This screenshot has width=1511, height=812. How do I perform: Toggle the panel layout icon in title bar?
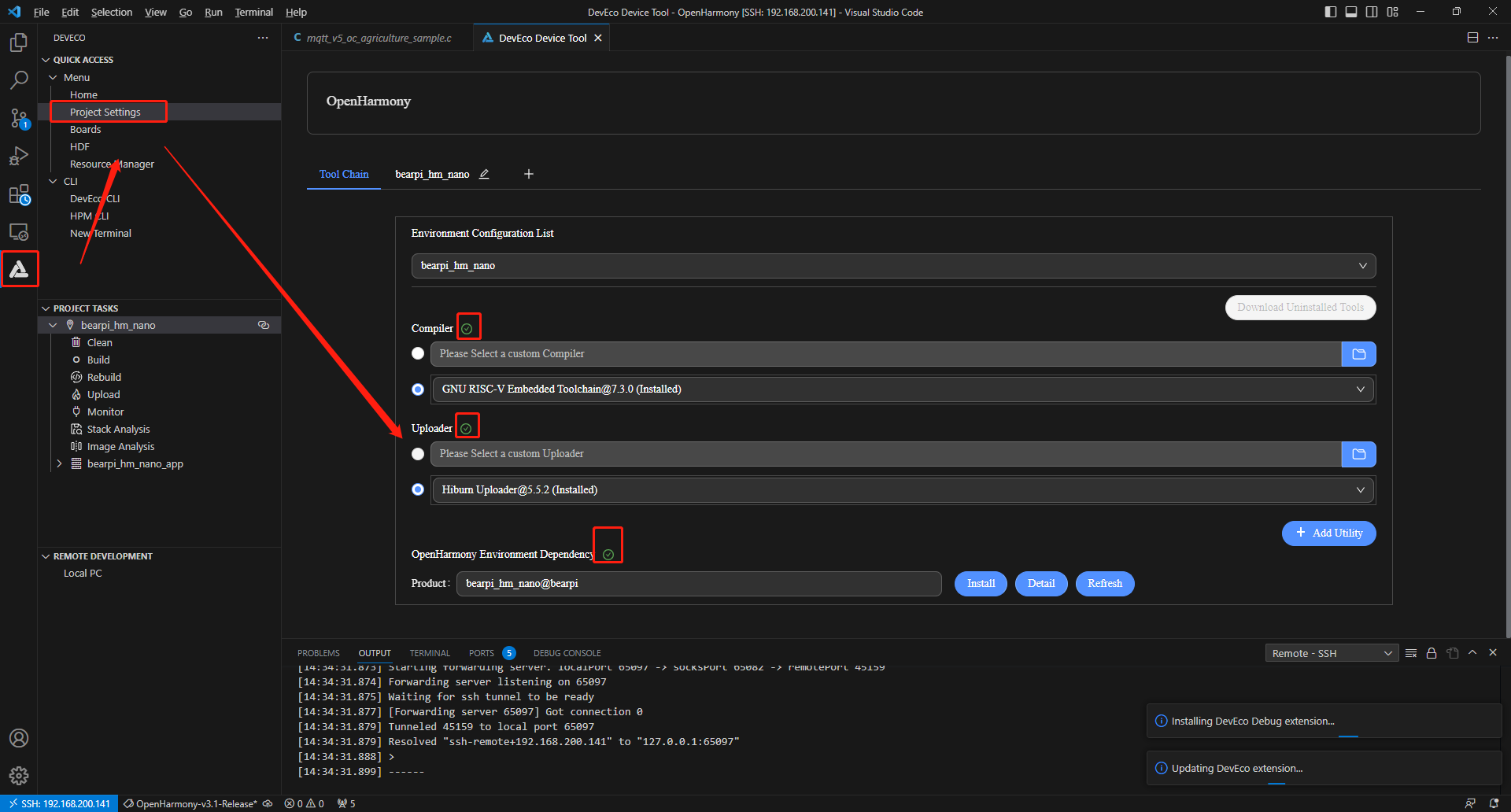coord(1351,12)
